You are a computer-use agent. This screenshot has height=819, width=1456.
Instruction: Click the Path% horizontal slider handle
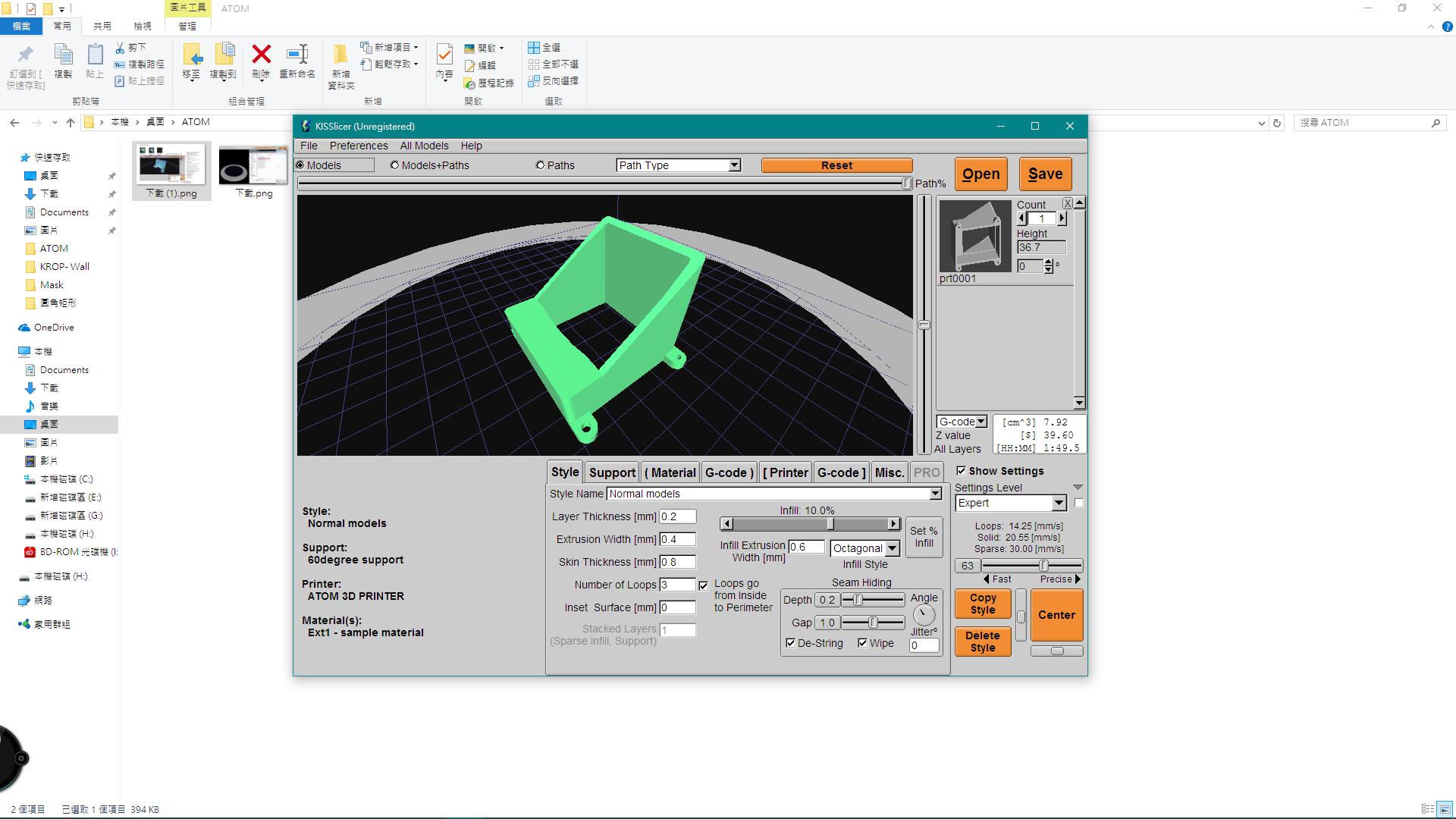(x=906, y=184)
